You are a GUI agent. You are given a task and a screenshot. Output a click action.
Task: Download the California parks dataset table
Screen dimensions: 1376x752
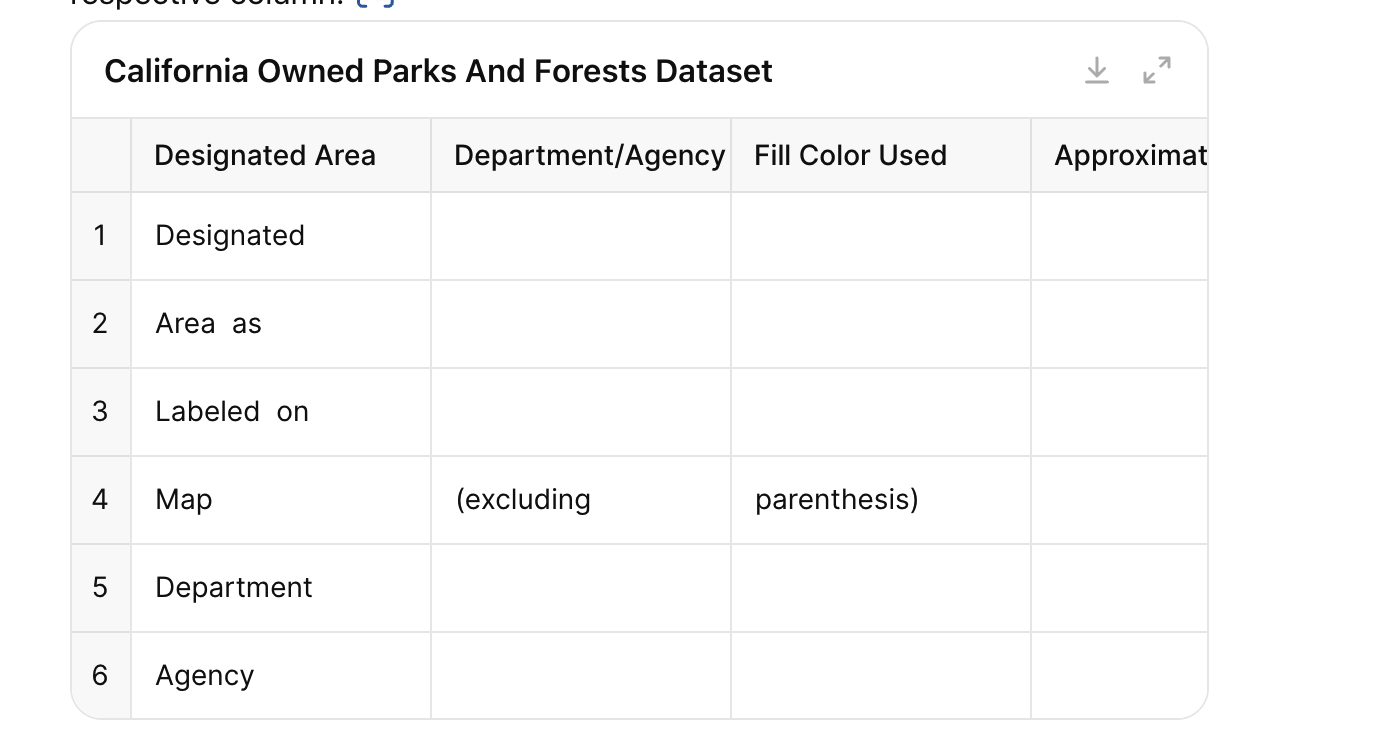(1097, 71)
